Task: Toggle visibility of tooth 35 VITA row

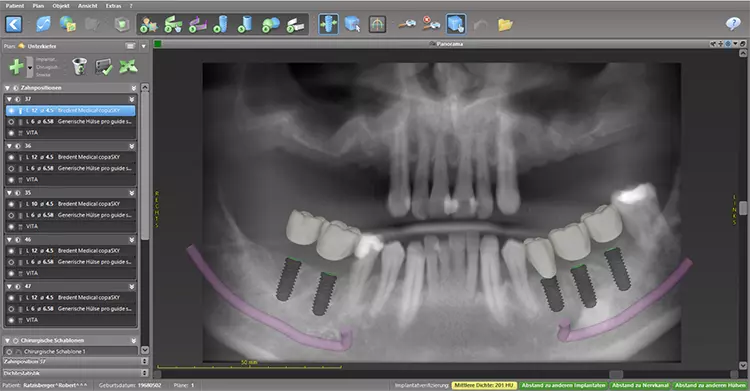Action: pyautogui.click(x=11, y=226)
